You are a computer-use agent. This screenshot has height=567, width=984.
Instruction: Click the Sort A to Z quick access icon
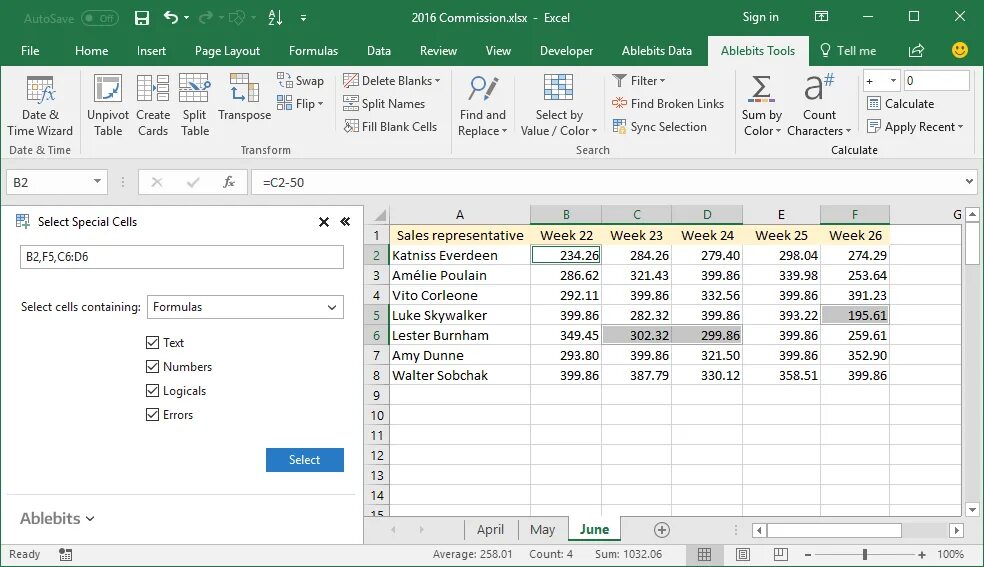pyautogui.click(x=275, y=18)
